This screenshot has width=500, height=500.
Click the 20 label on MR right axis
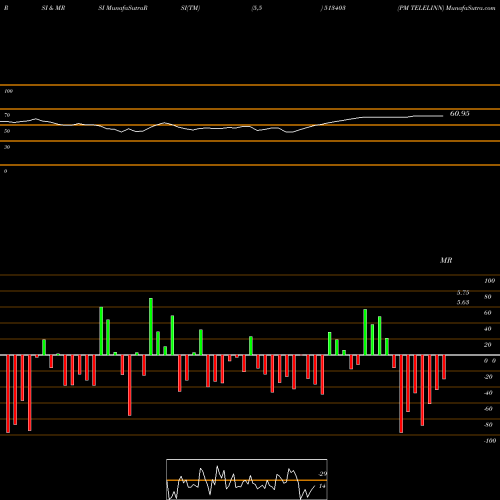coord(488,345)
